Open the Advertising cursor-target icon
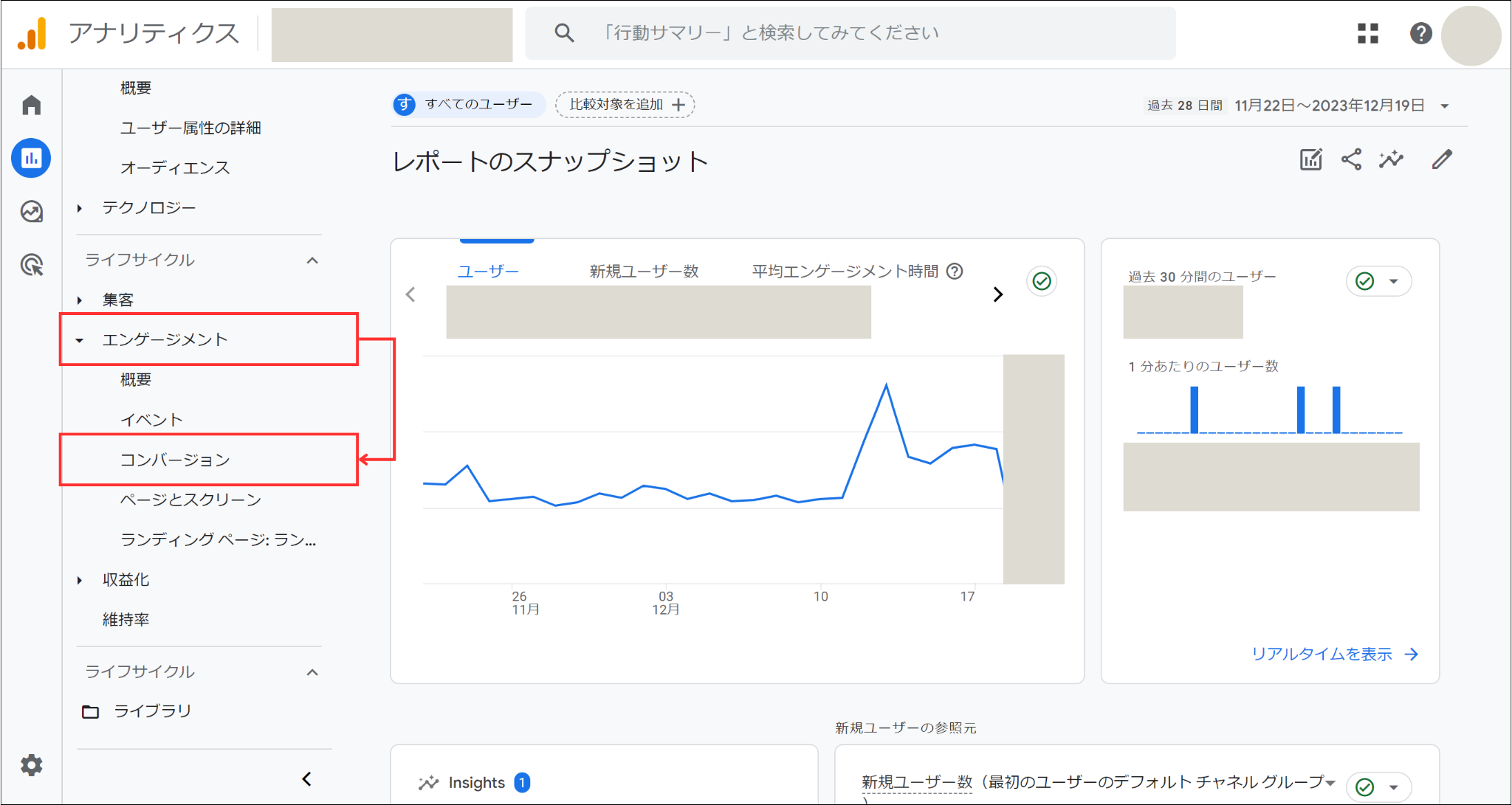Viewport: 1512px width, 805px height. (31, 265)
